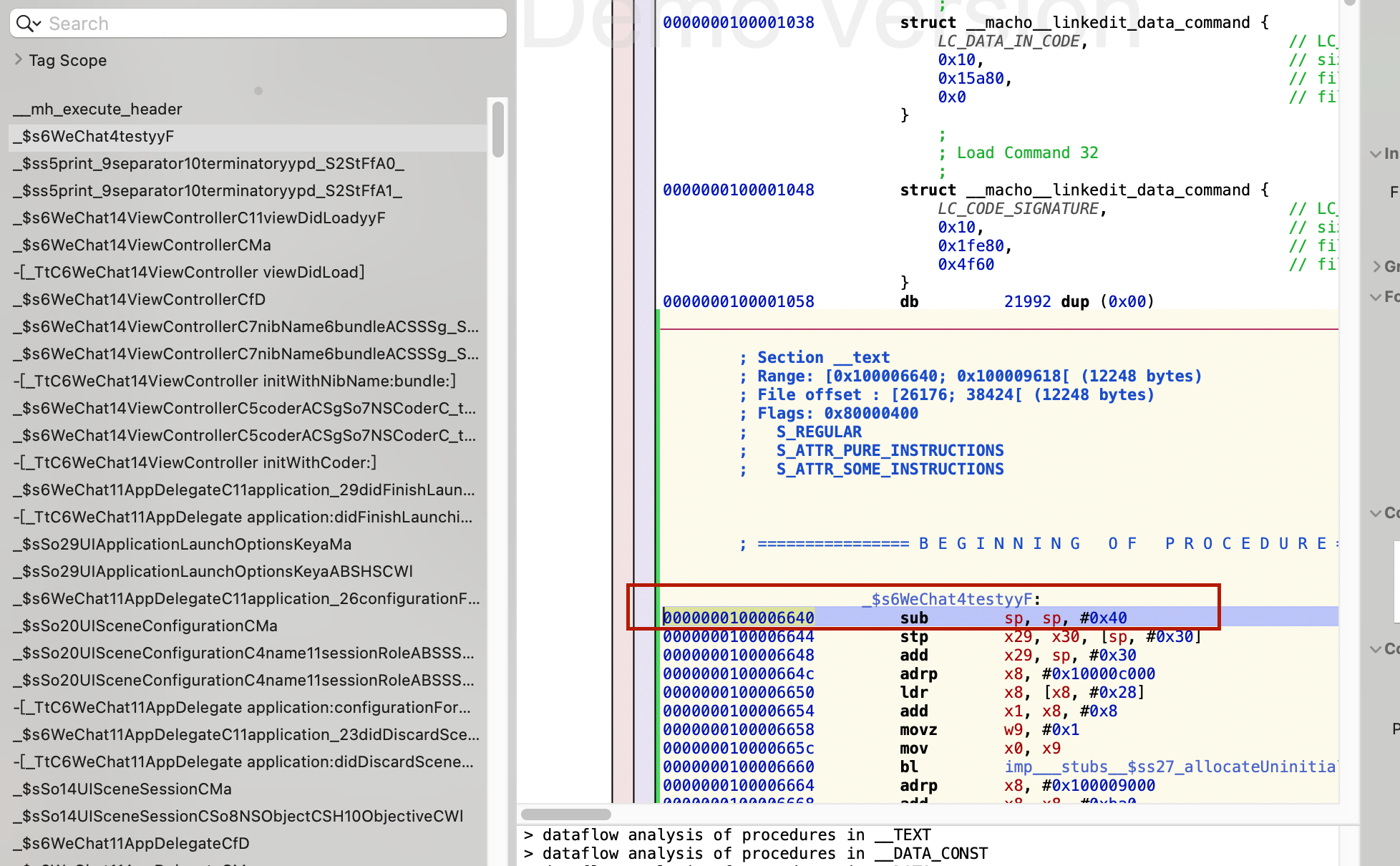The width and height of the screenshot is (1400, 866).
Task: Click the disassembly horizontal scrollbar thumb
Action: pyautogui.click(x=566, y=814)
